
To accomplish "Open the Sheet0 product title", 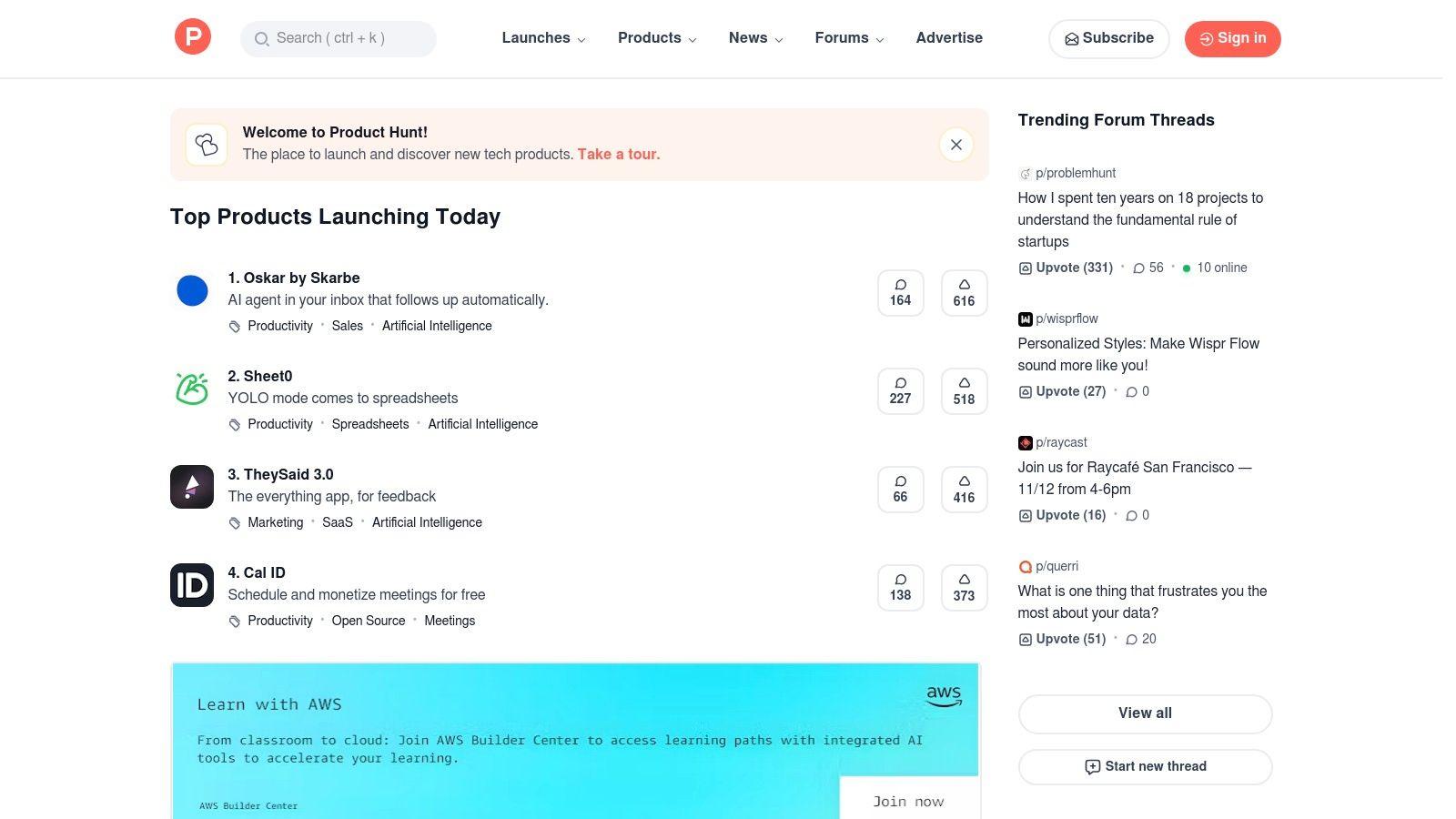I will pyautogui.click(x=260, y=377).
